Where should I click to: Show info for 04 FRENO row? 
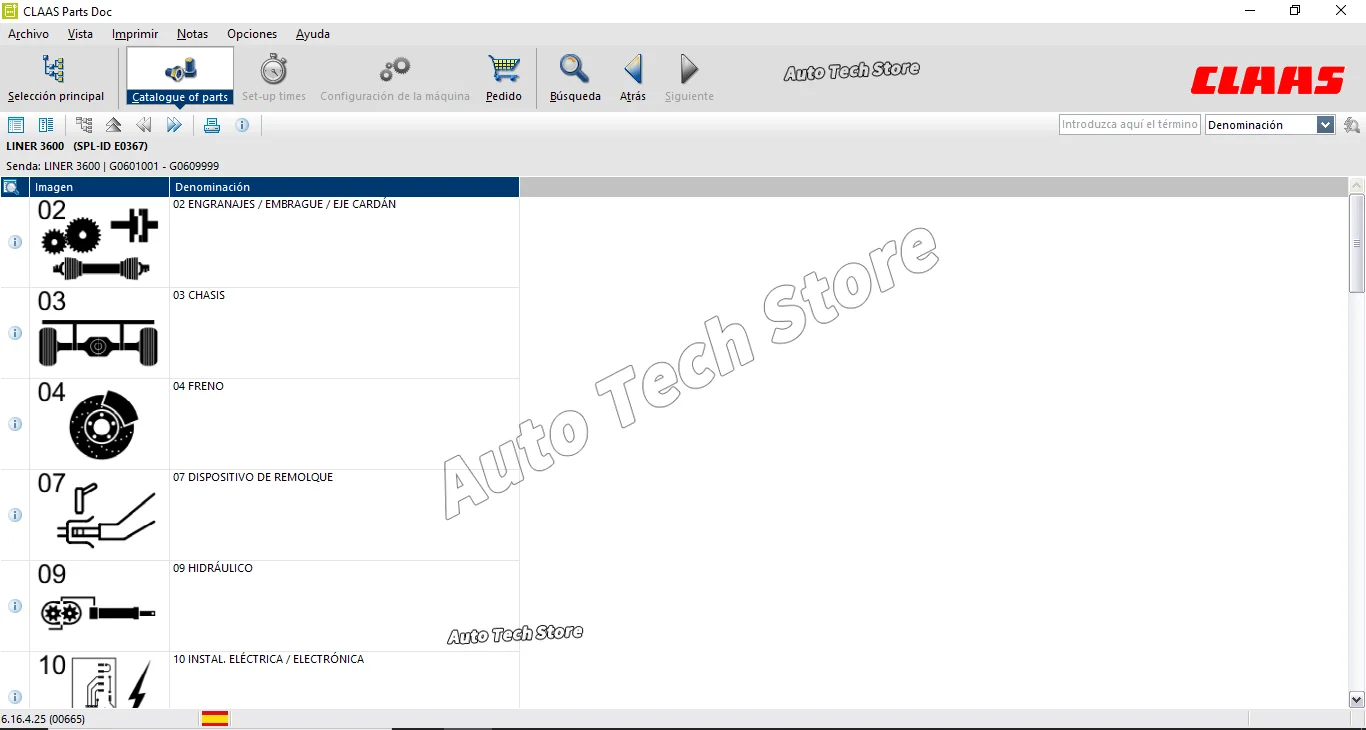click(15, 424)
